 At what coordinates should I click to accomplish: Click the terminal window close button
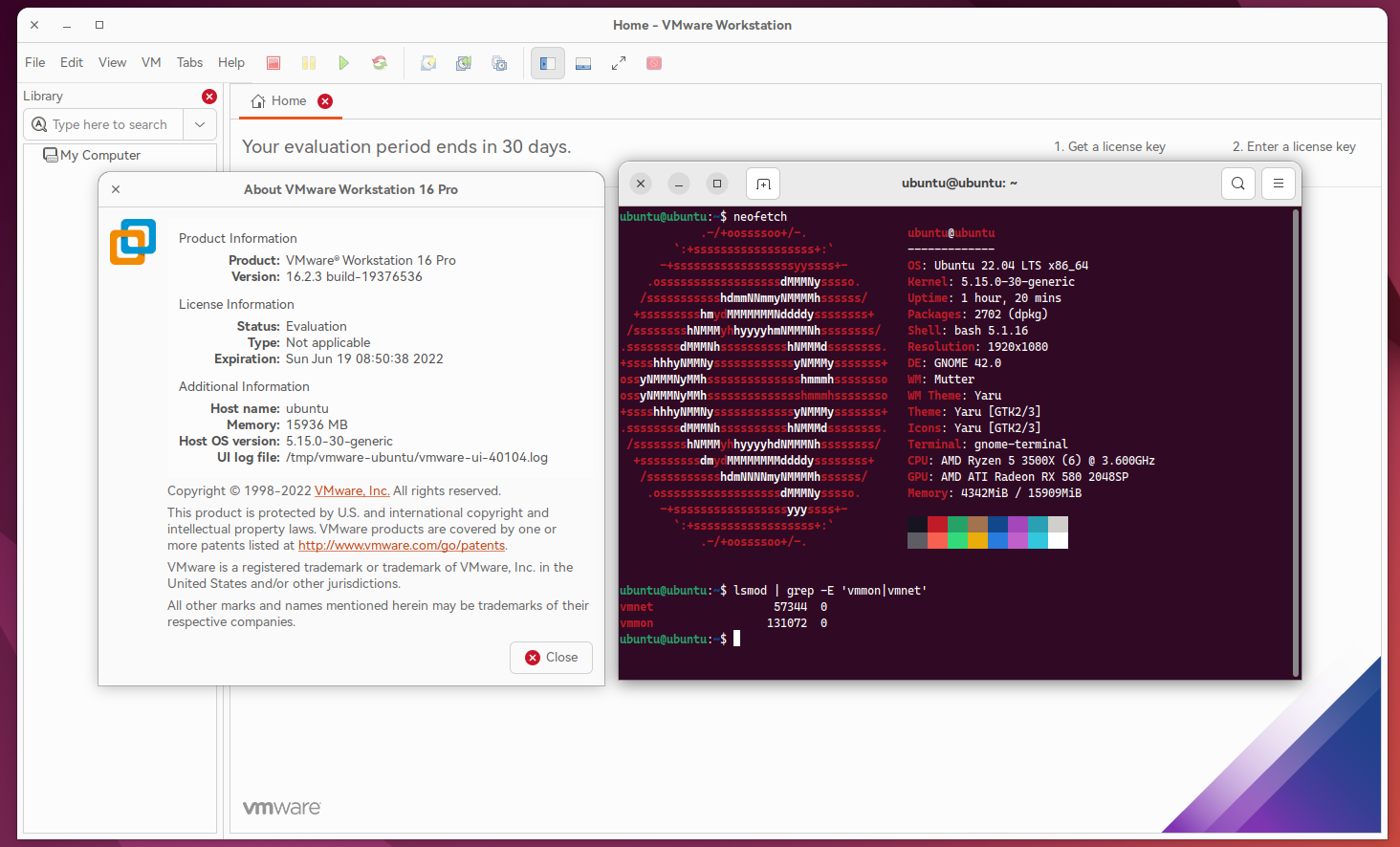[641, 184]
